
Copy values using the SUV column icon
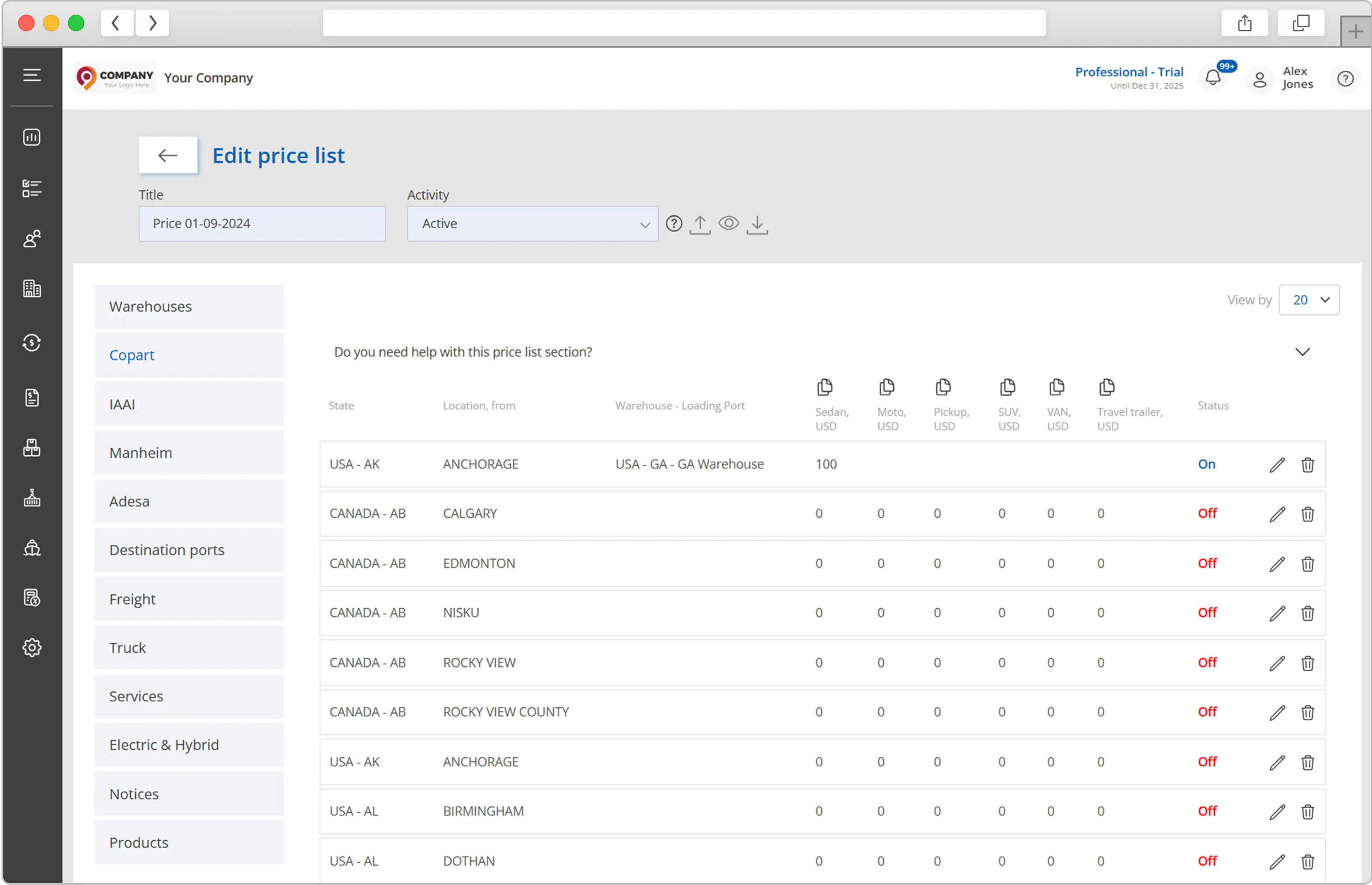click(1007, 387)
